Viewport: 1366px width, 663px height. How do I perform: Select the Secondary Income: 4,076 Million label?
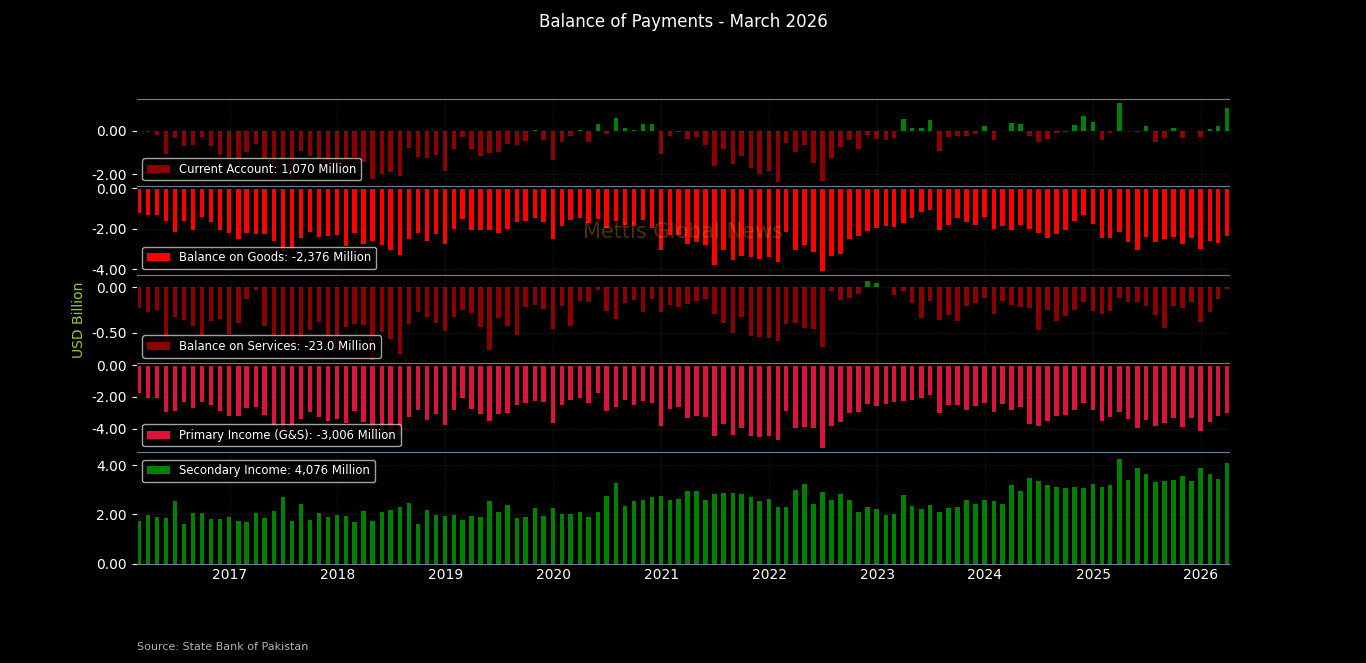click(274, 471)
